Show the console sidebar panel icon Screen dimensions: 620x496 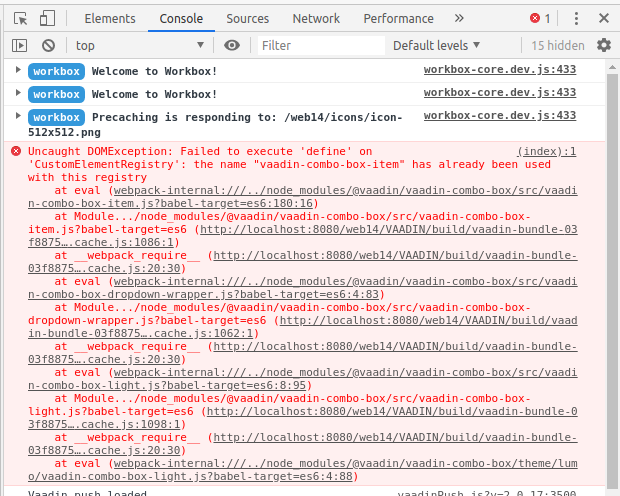[x=20, y=45]
